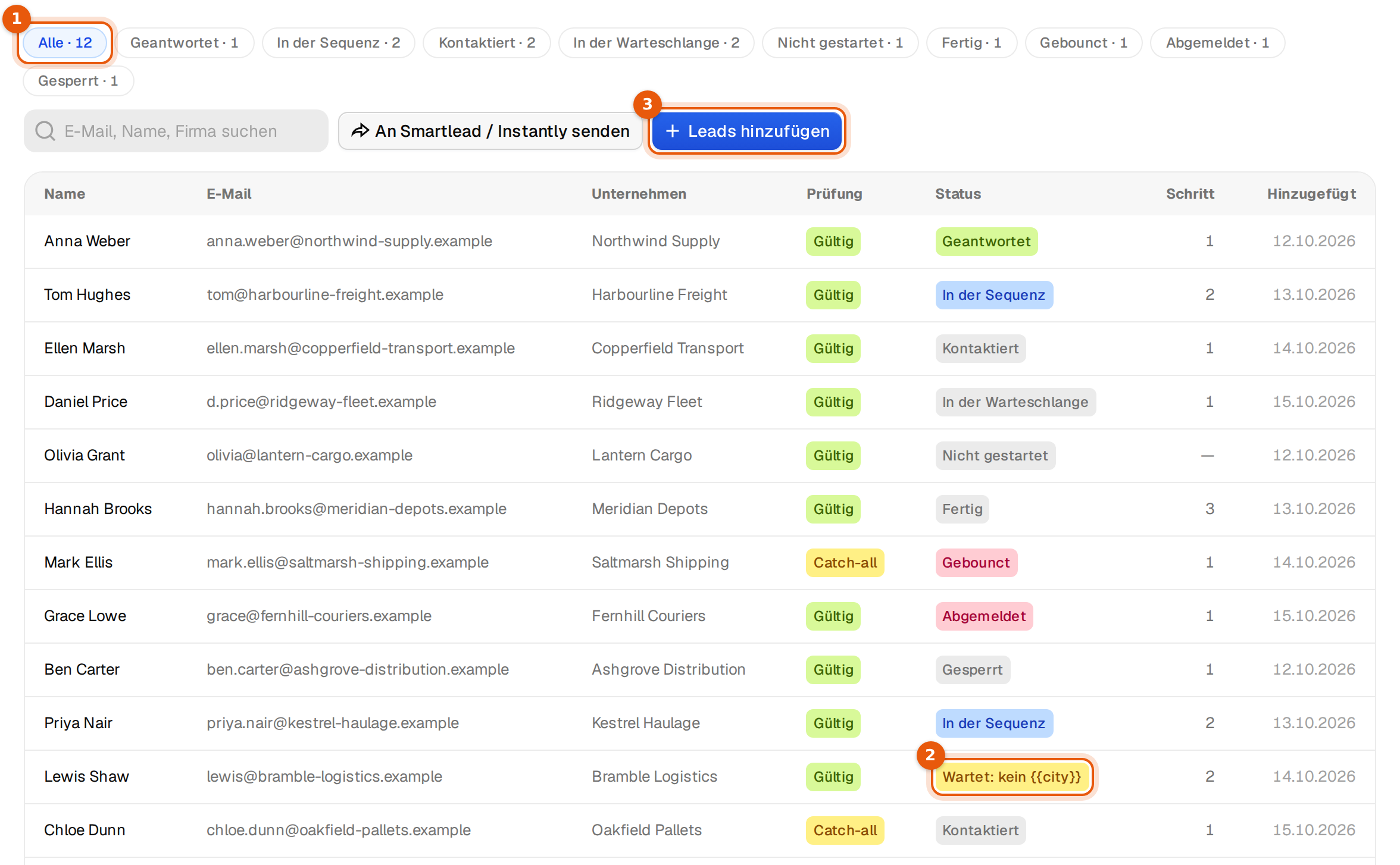Select the Alle · 12 filter tab
1400x865 pixels.
[x=65, y=43]
